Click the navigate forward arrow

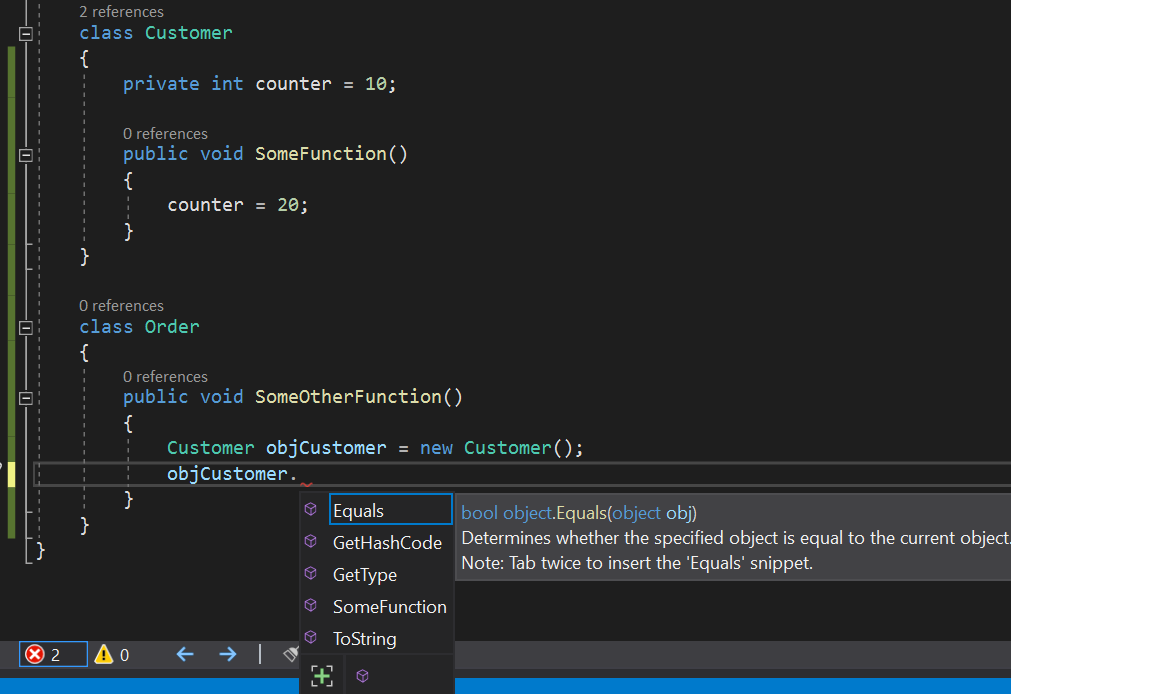tap(228, 654)
